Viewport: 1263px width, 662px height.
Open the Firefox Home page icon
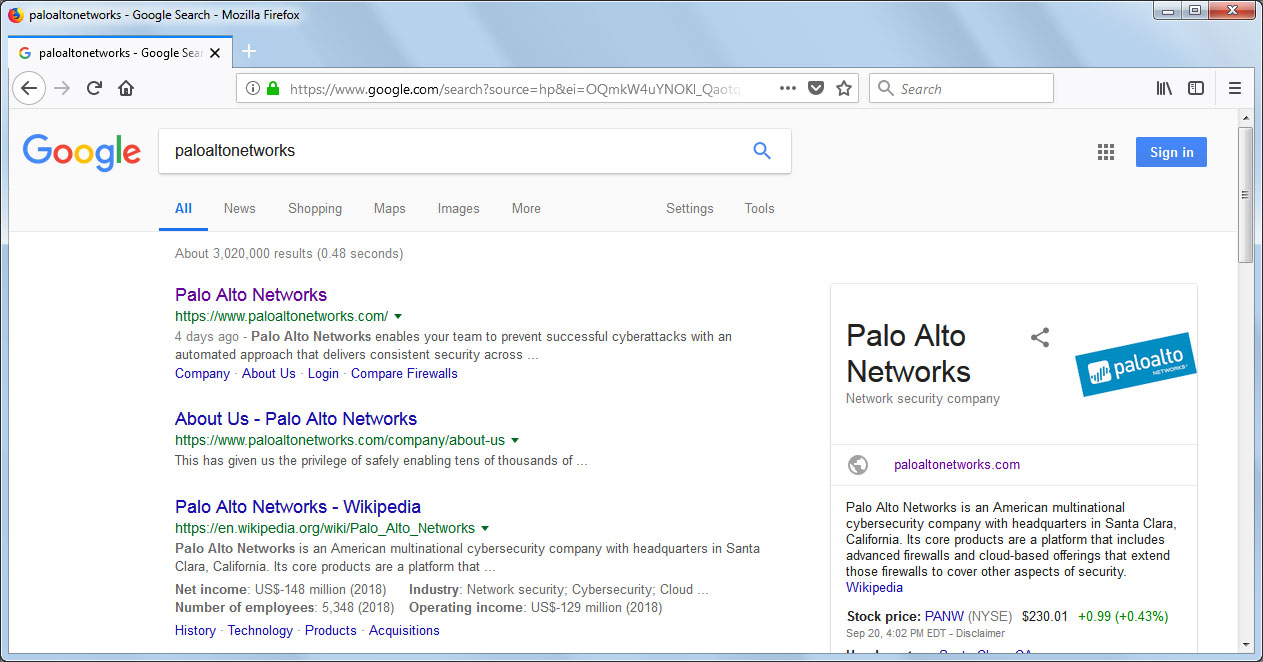tap(126, 88)
